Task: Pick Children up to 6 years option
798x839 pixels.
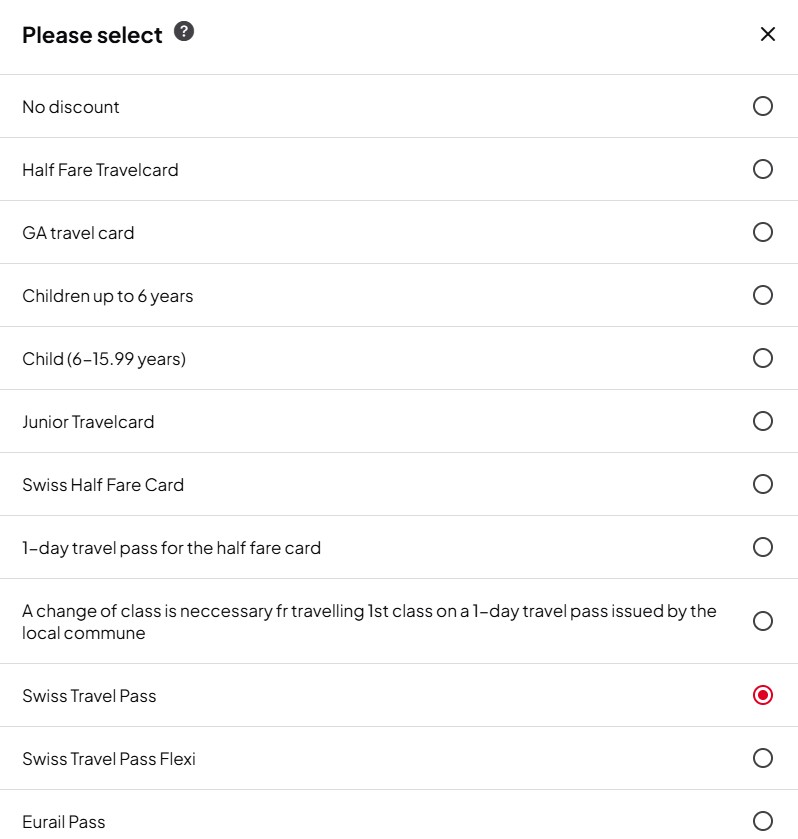Action: [762, 295]
